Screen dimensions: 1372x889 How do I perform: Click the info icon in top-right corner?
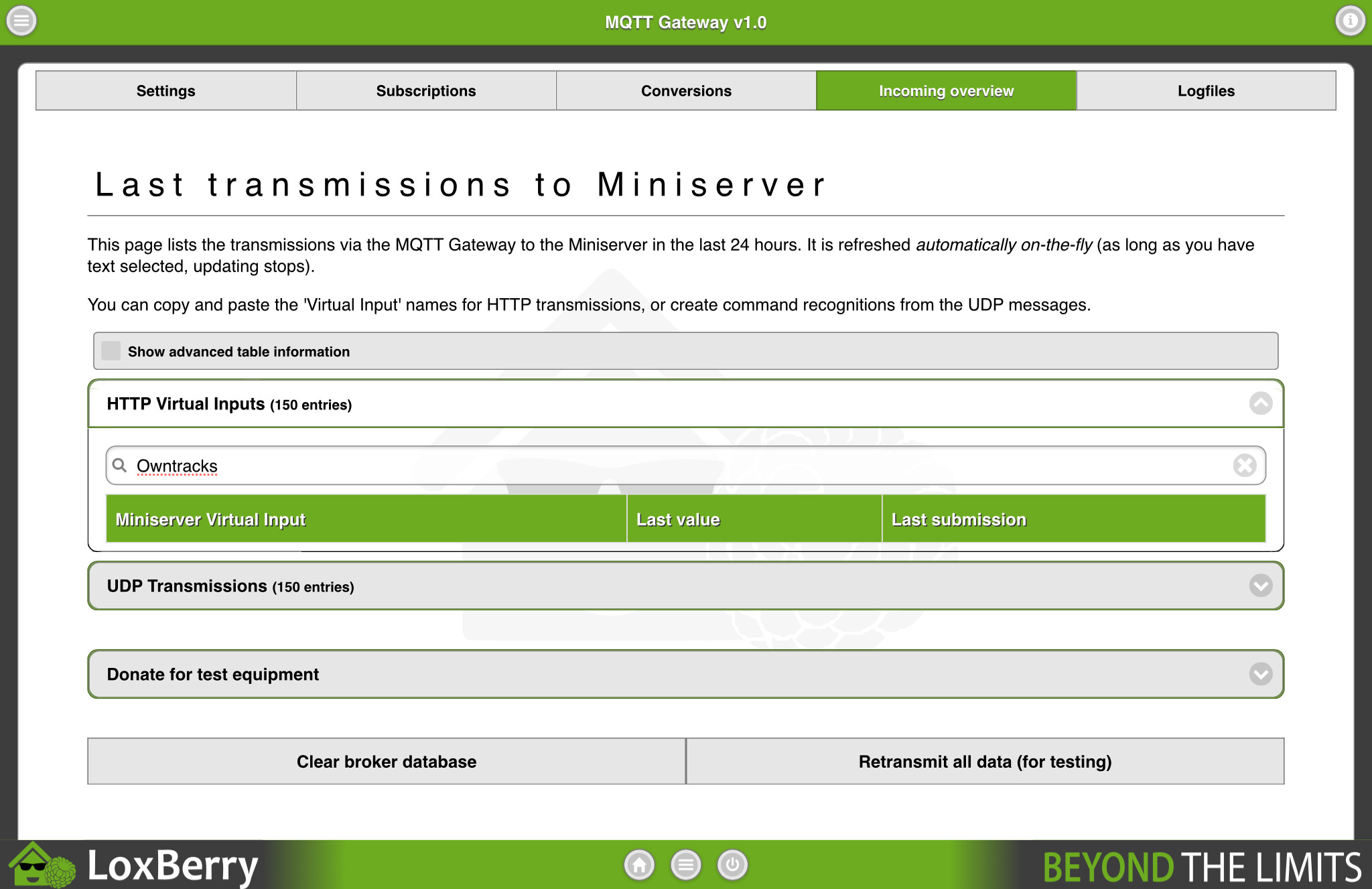[x=1350, y=21]
